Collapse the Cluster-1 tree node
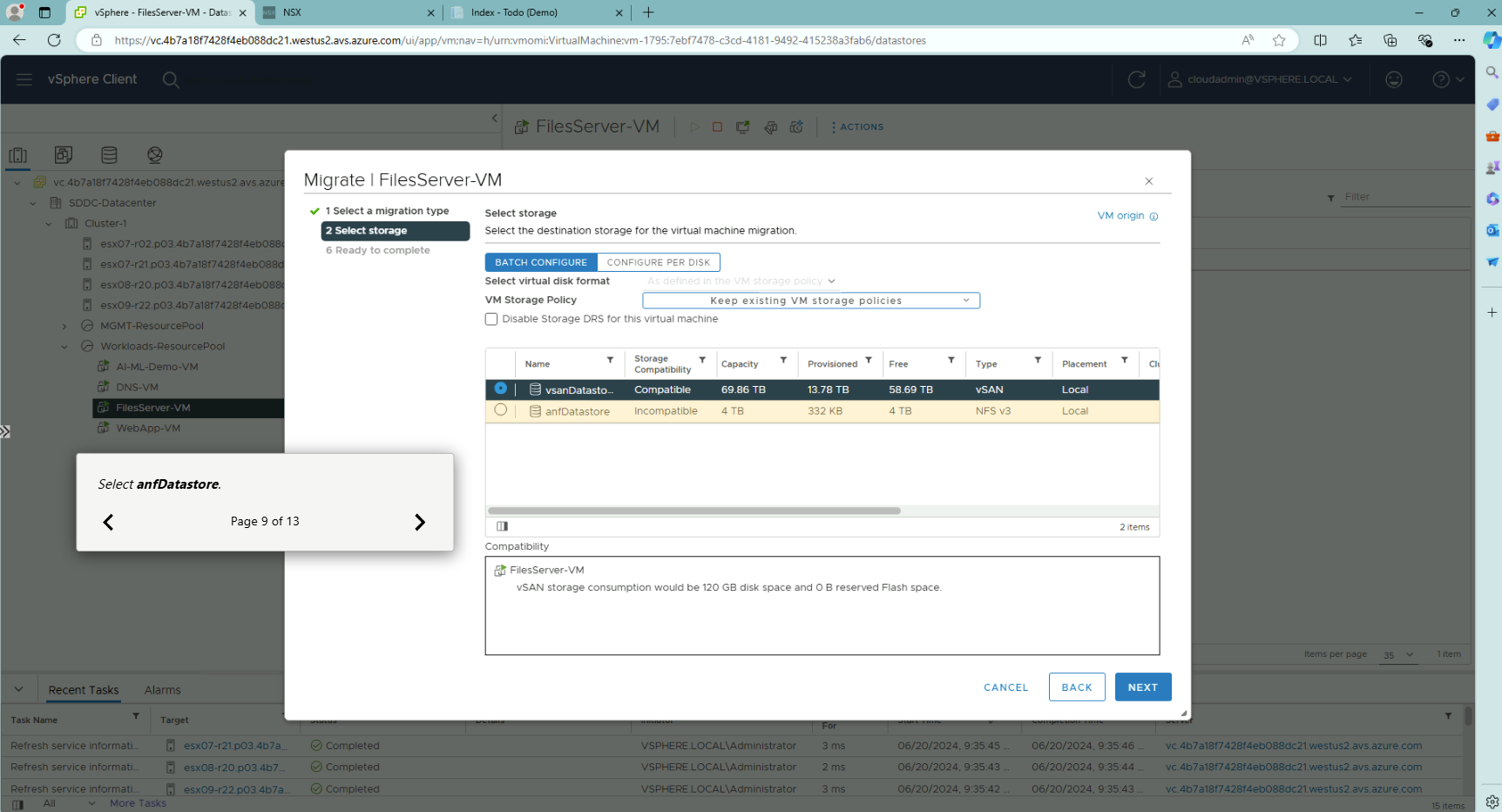Image resolution: width=1502 pixels, height=812 pixels. click(x=49, y=224)
